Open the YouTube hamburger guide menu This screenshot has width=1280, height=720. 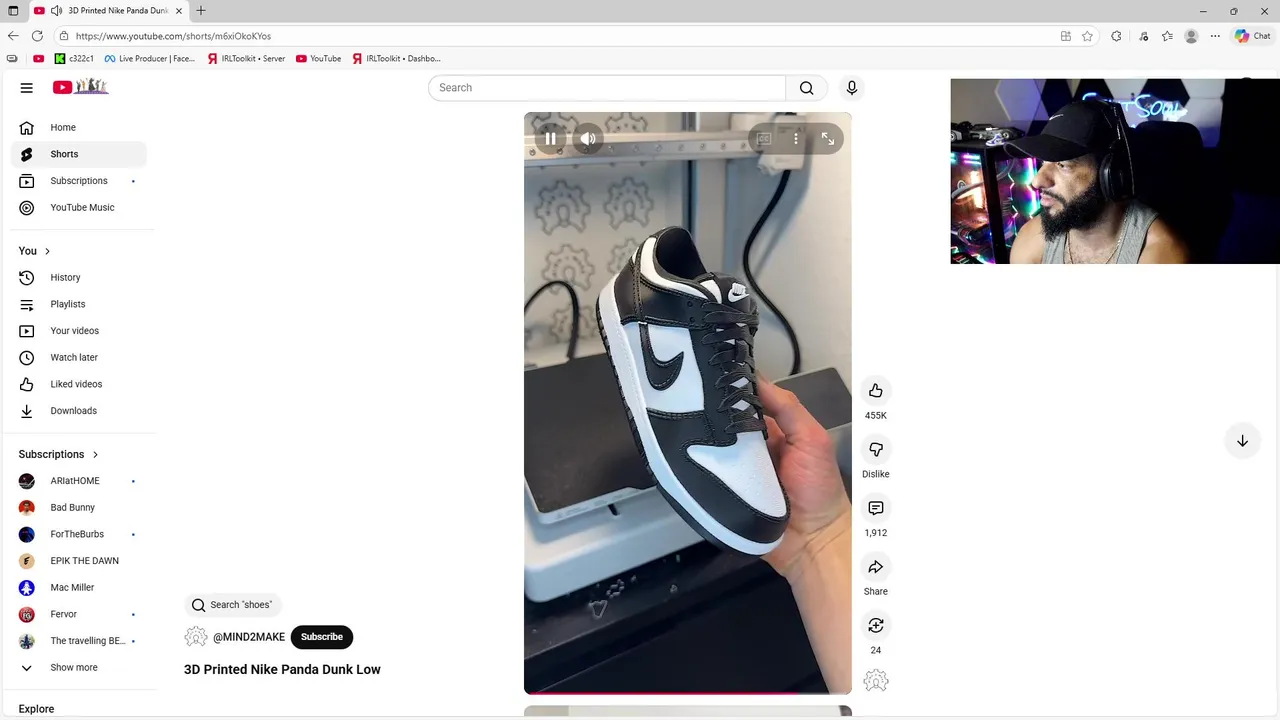click(x=27, y=87)
